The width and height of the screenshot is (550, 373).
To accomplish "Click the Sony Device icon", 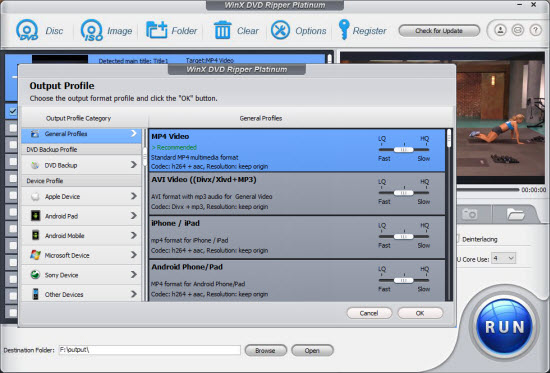I will [x=35, y=275].
